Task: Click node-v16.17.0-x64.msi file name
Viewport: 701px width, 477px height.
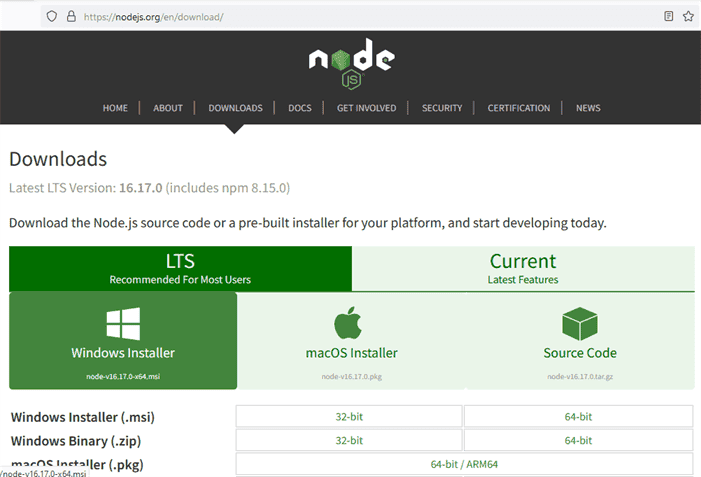Action: pyautogui.click(x=123, y=376)
